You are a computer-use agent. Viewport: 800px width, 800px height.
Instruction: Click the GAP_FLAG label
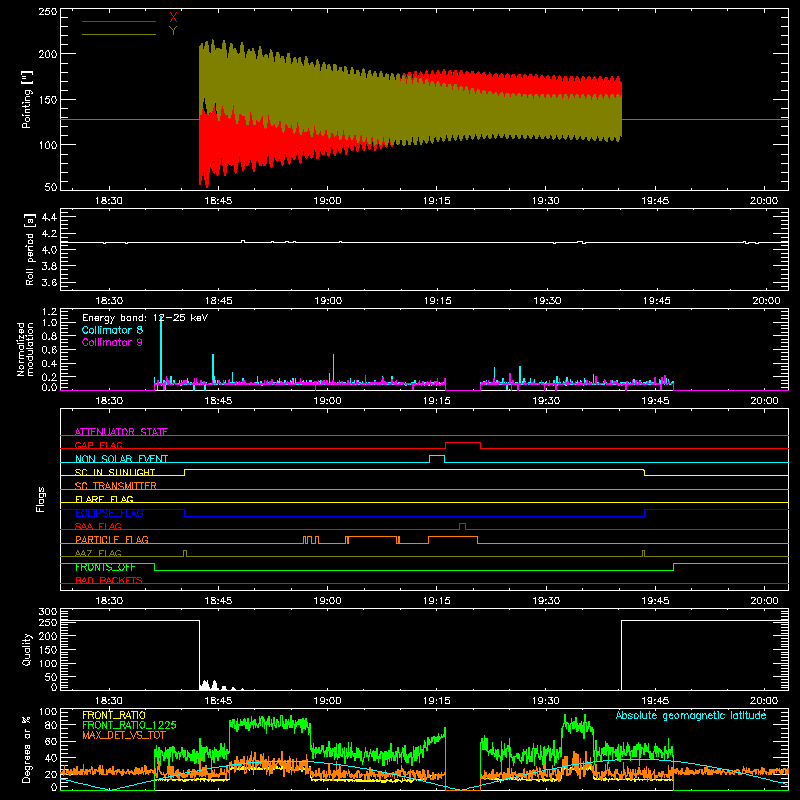98,445
